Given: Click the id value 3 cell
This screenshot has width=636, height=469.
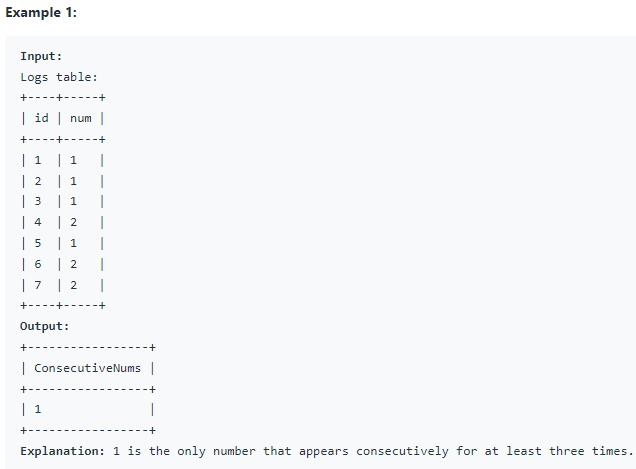Looking at the screenshot, I should 38,201.
